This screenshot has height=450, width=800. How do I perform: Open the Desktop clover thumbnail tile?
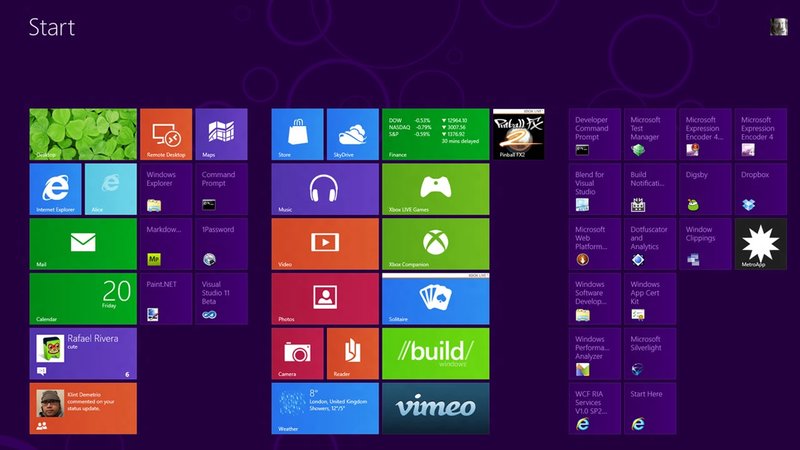point(83,134)
